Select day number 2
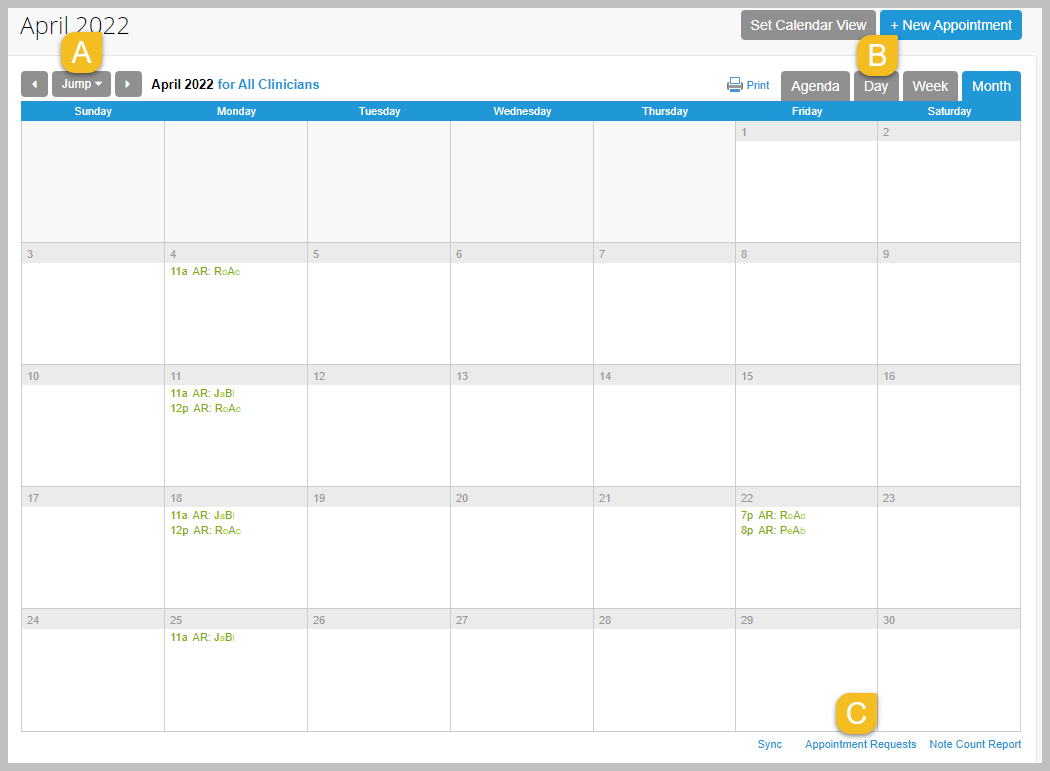The width and height of the screenshot is (1050, 771). [886, 132]
